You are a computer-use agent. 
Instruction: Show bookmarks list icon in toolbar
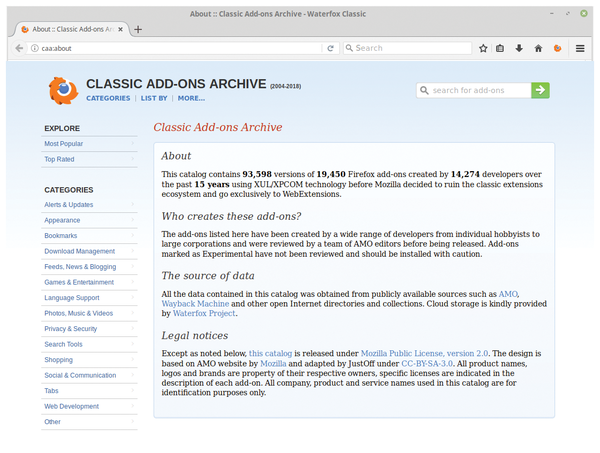point(500,48)
